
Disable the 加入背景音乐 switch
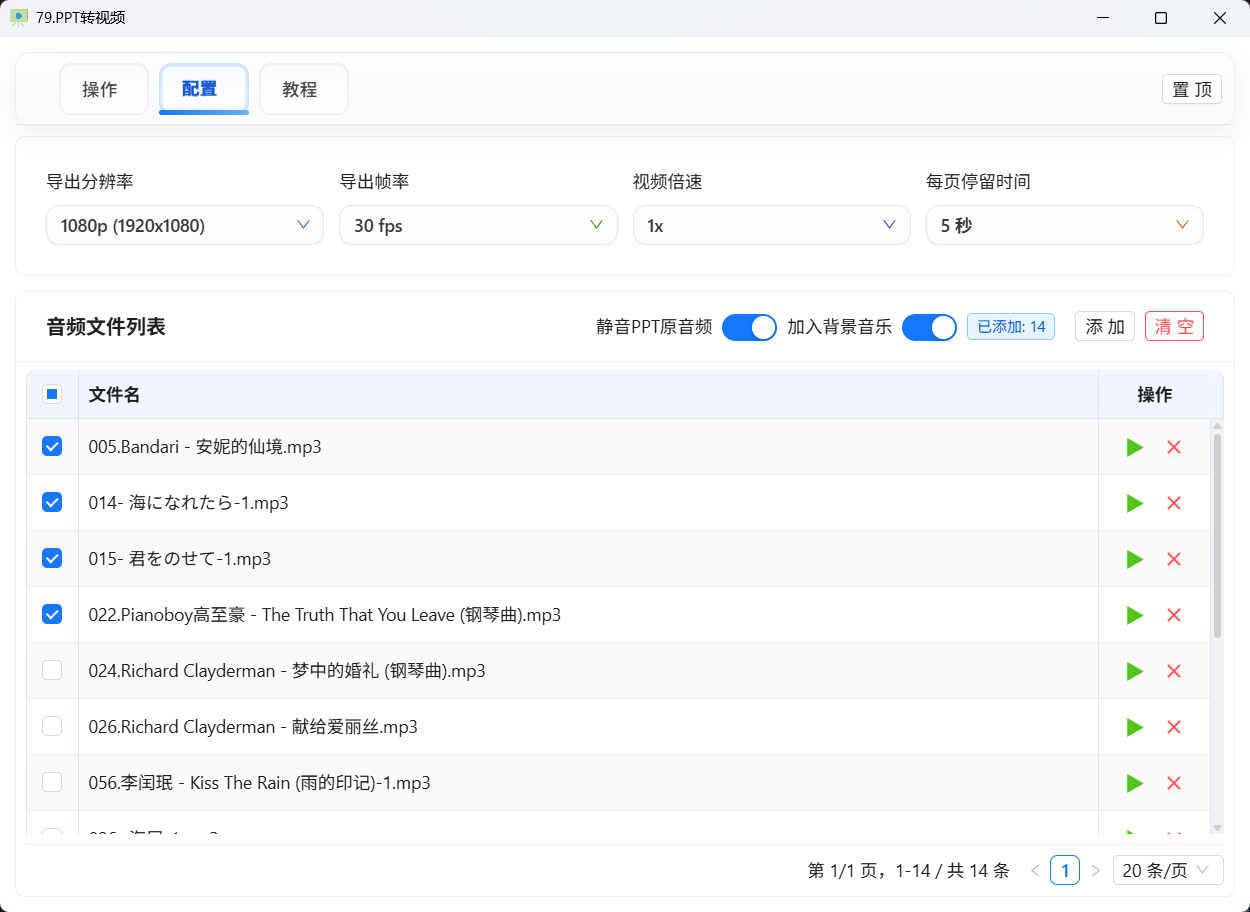tap(929, 327)
